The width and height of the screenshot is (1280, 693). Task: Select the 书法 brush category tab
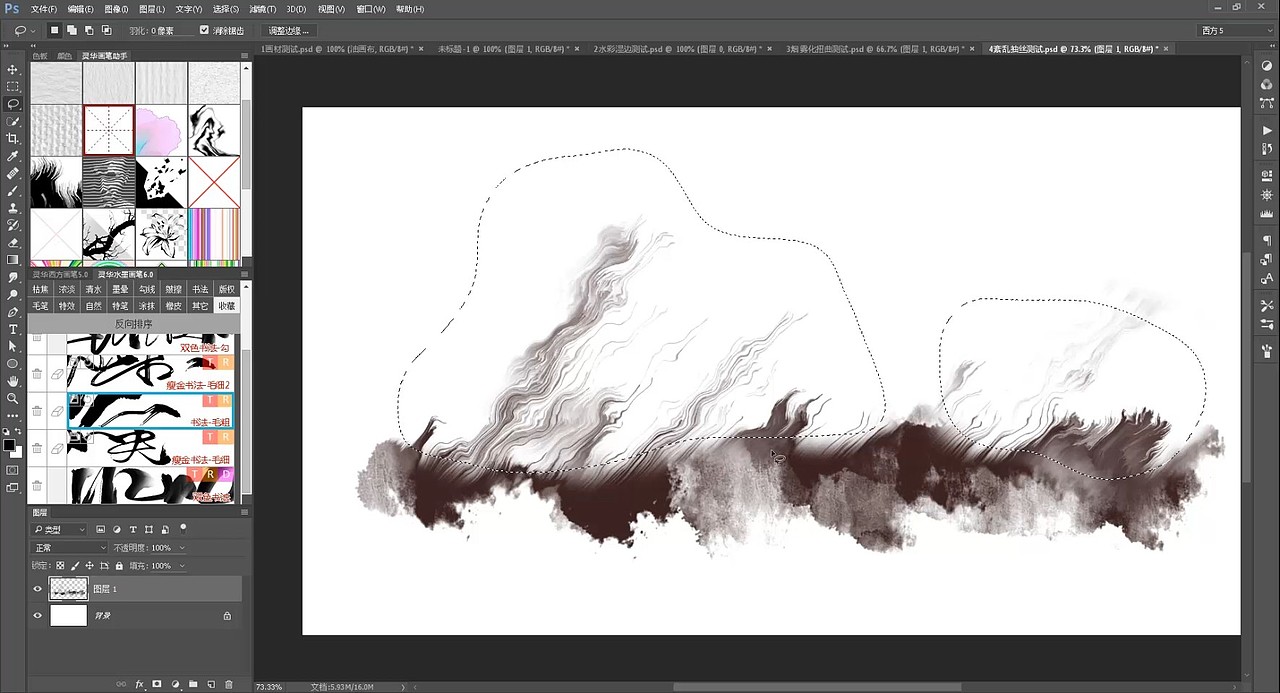coord(200,290)
